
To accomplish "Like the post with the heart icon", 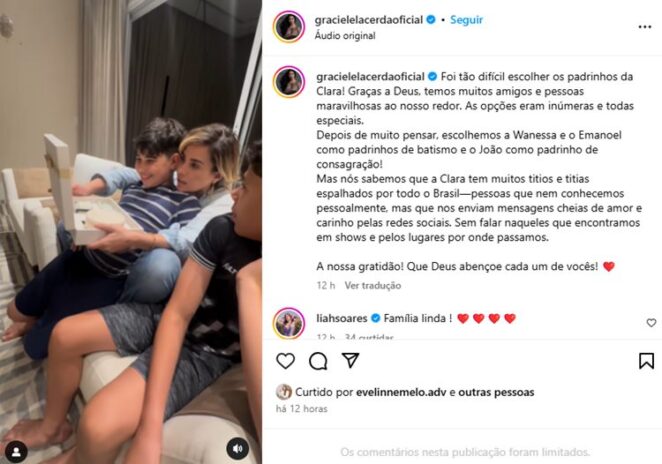I will pos(285,361).
